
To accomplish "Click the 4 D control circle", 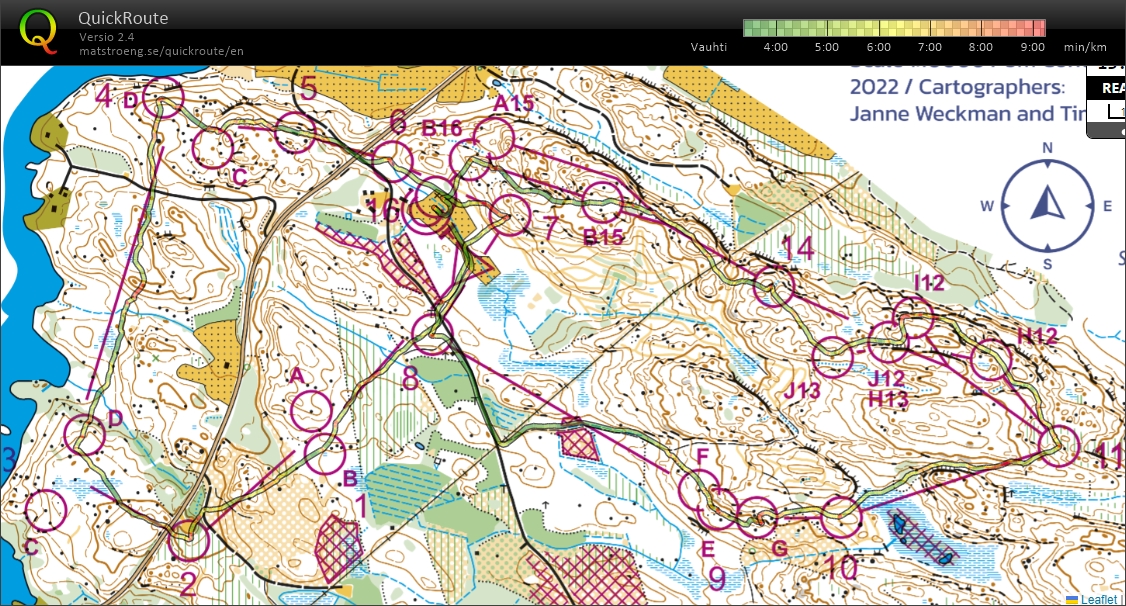I will point(163,97).
